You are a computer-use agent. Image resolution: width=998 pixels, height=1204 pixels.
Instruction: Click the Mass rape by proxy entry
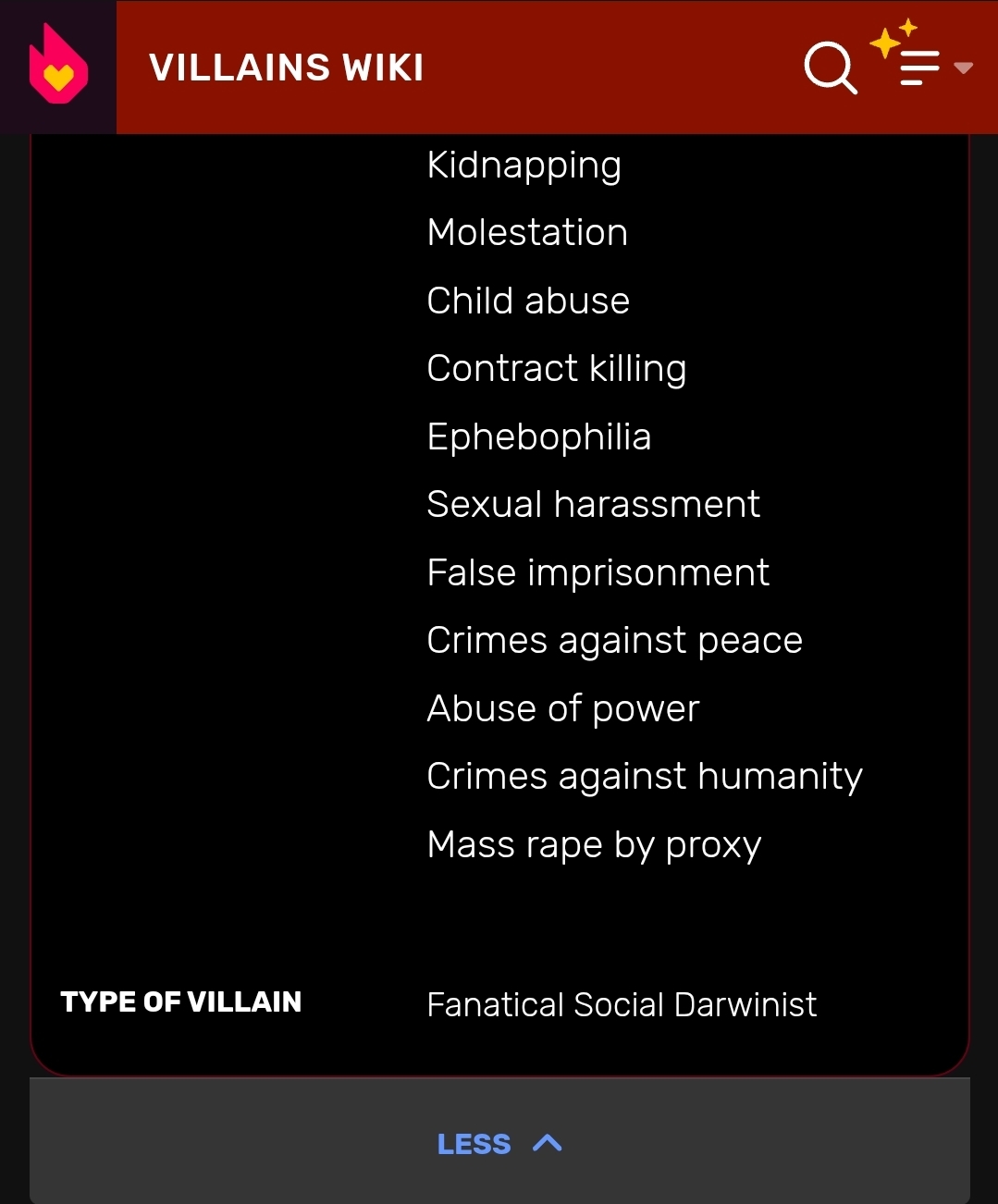594,845
